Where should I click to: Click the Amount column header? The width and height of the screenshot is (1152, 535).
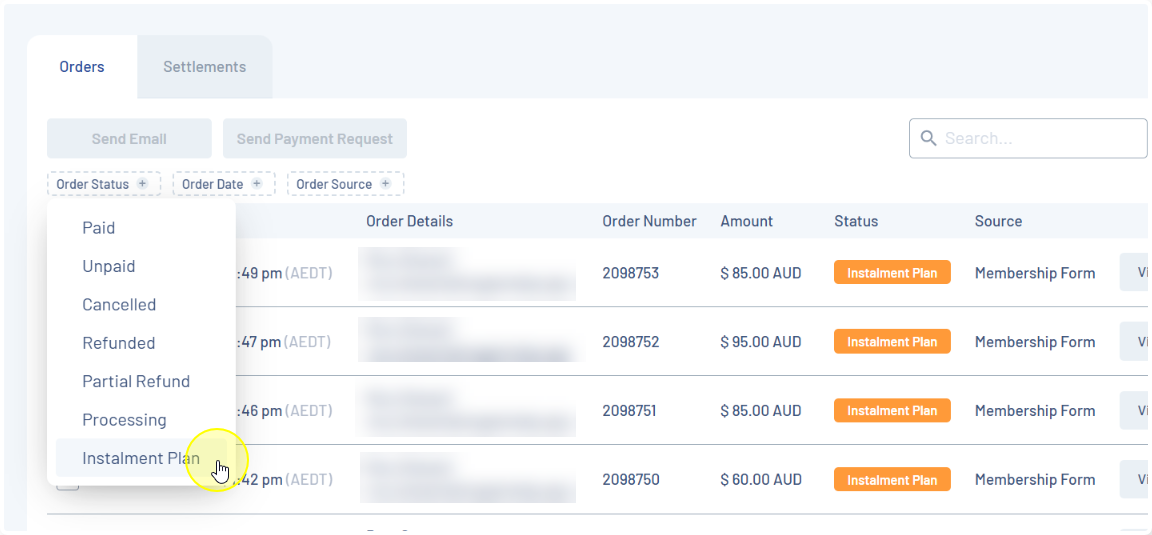coord(746,221)
